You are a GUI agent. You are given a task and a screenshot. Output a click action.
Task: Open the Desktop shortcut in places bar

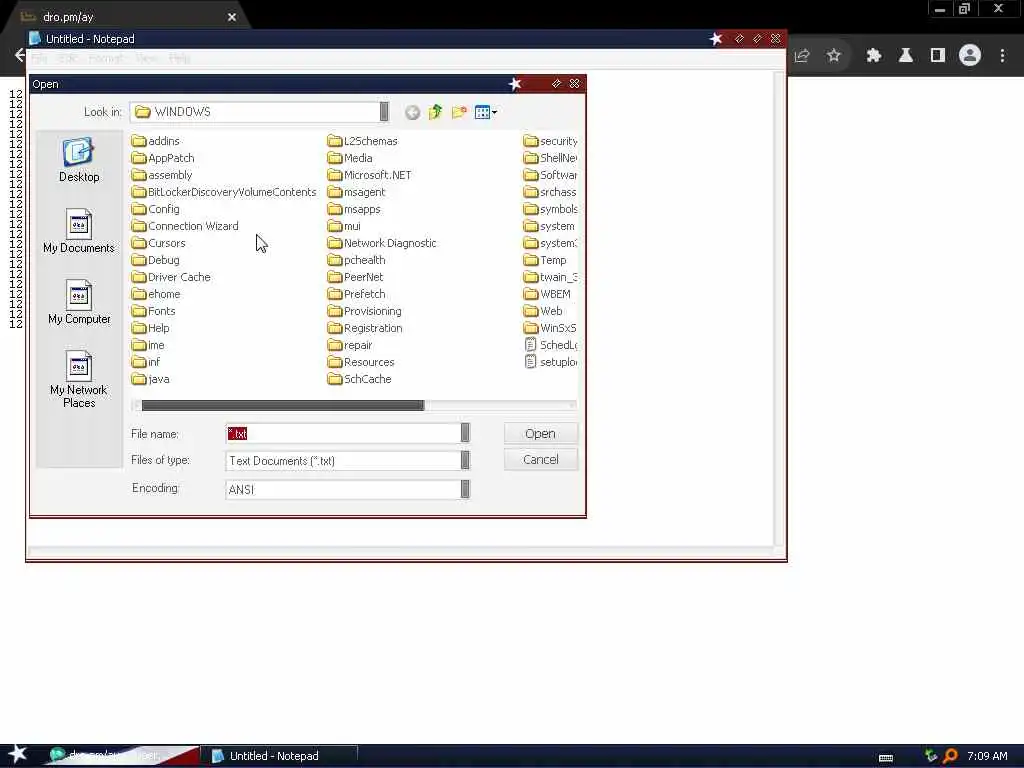[79, 160]
